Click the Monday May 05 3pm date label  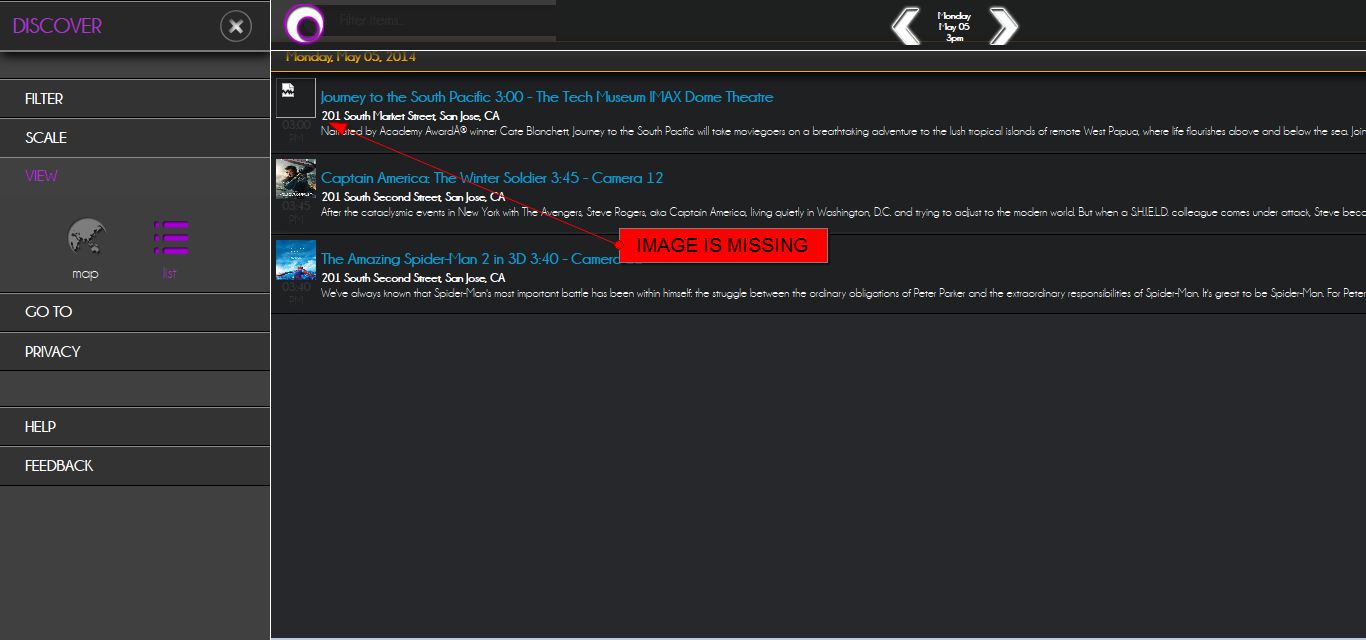pos(954,27)
